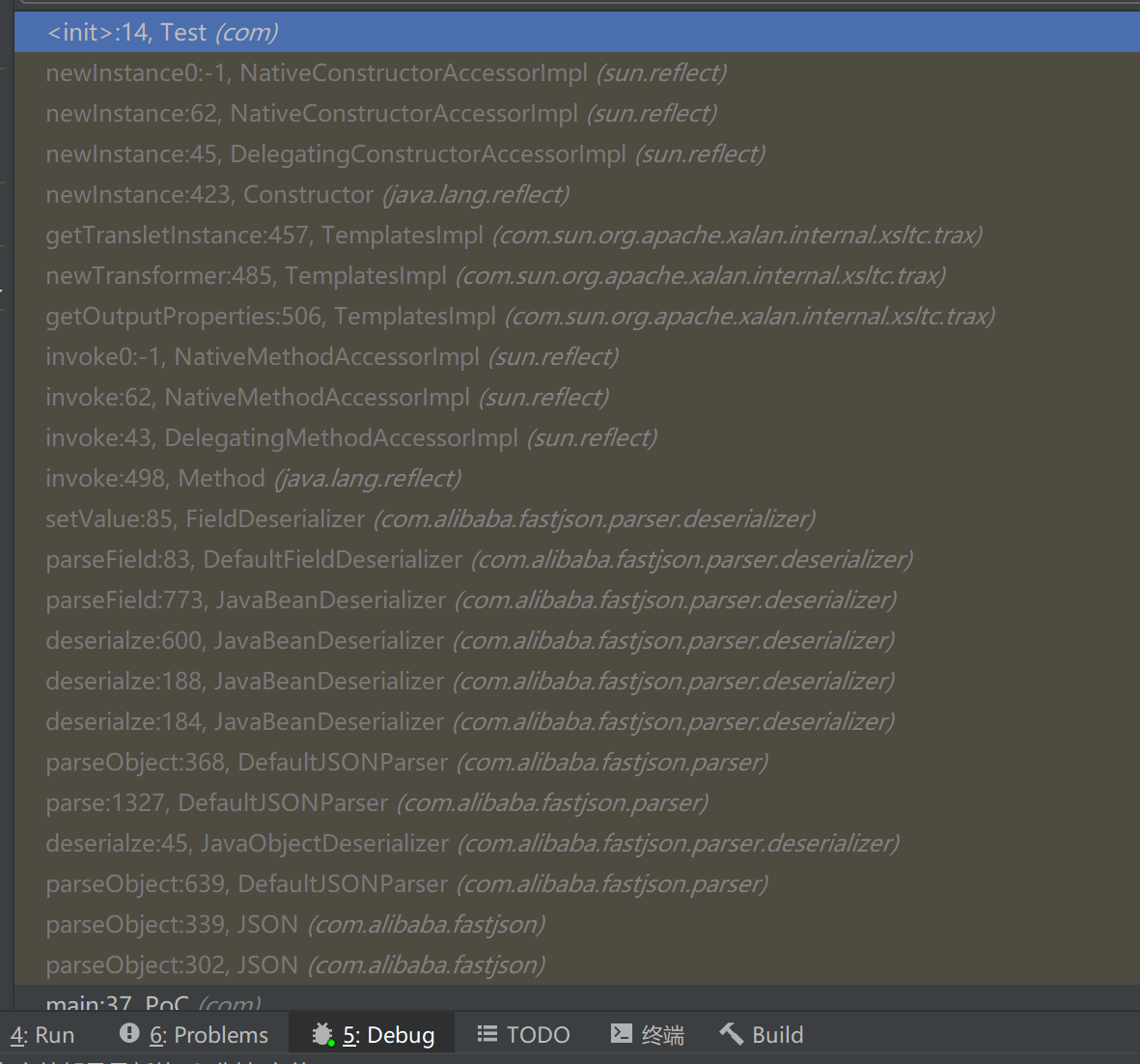Select parseObject:339 JSON frame
This screenshot has width=1140, height=1064.
[577, 925]
